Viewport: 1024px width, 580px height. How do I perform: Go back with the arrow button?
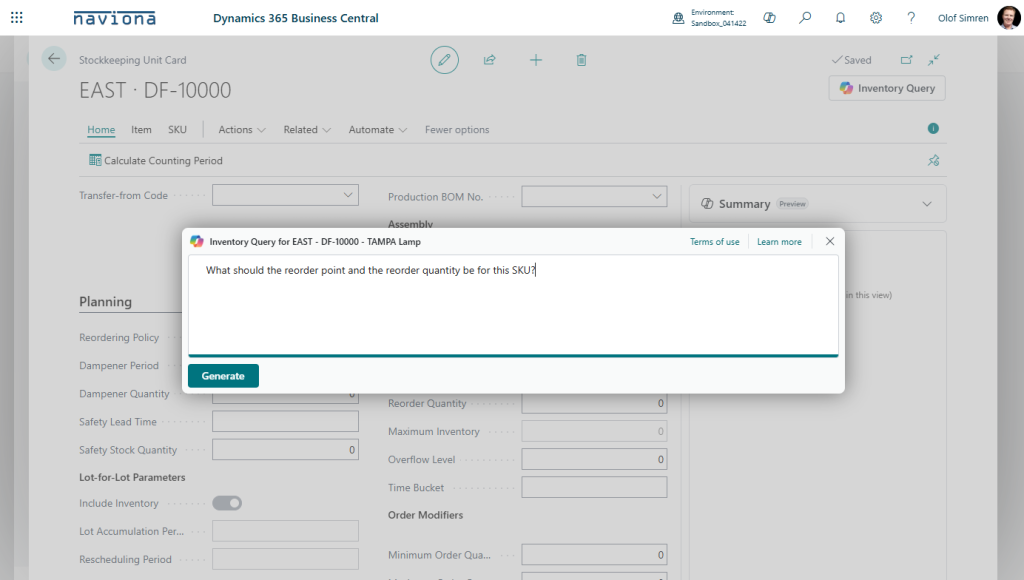click(54, 59)
